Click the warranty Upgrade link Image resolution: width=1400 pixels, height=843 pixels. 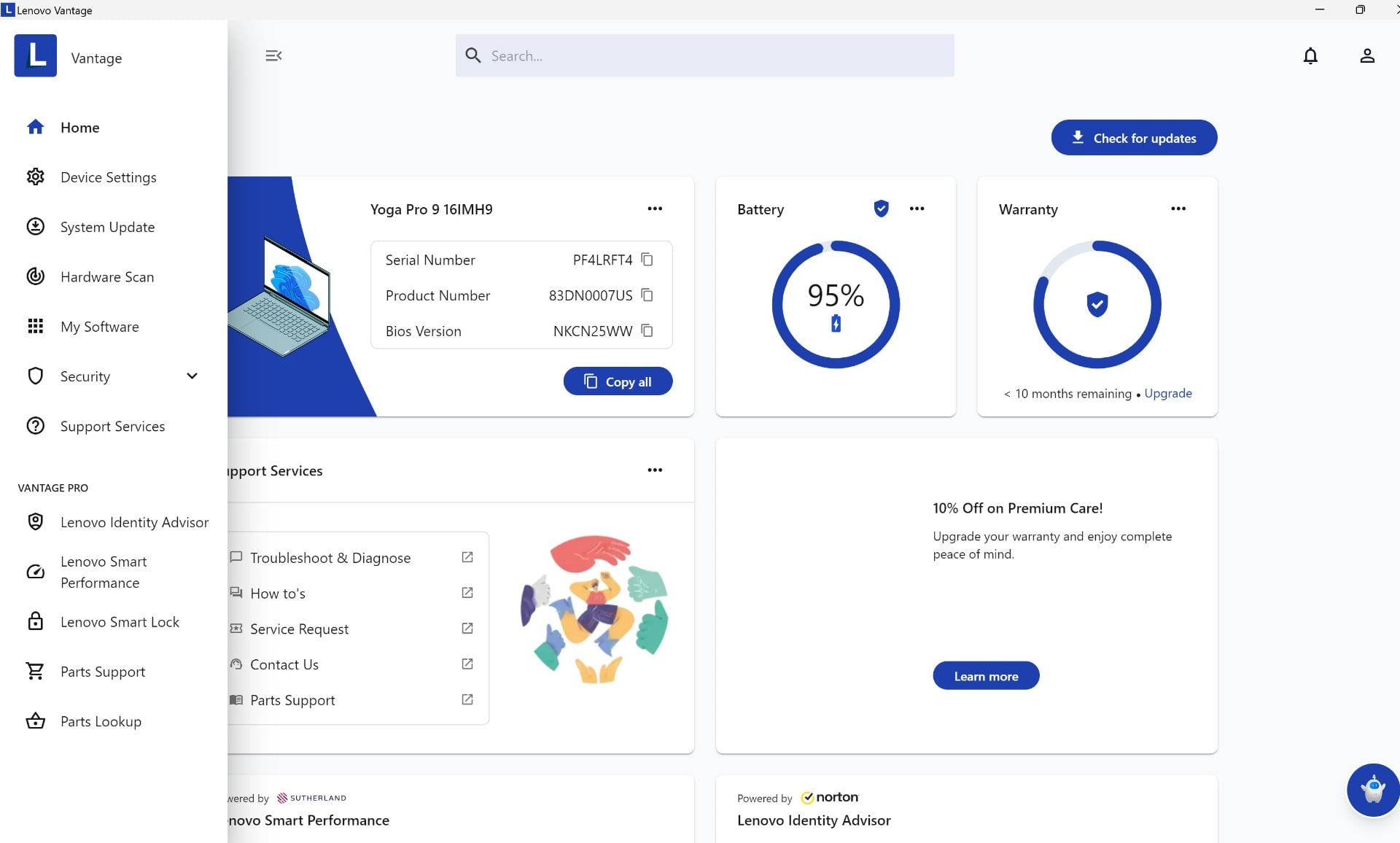(x=1167, y=394)
